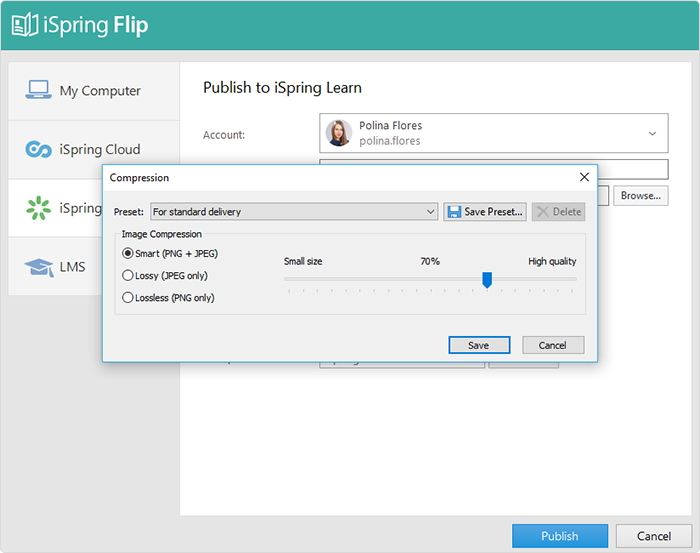Click the image quality slider handle
Viewport: 700px width, 553px height.
tap(487, 280)
